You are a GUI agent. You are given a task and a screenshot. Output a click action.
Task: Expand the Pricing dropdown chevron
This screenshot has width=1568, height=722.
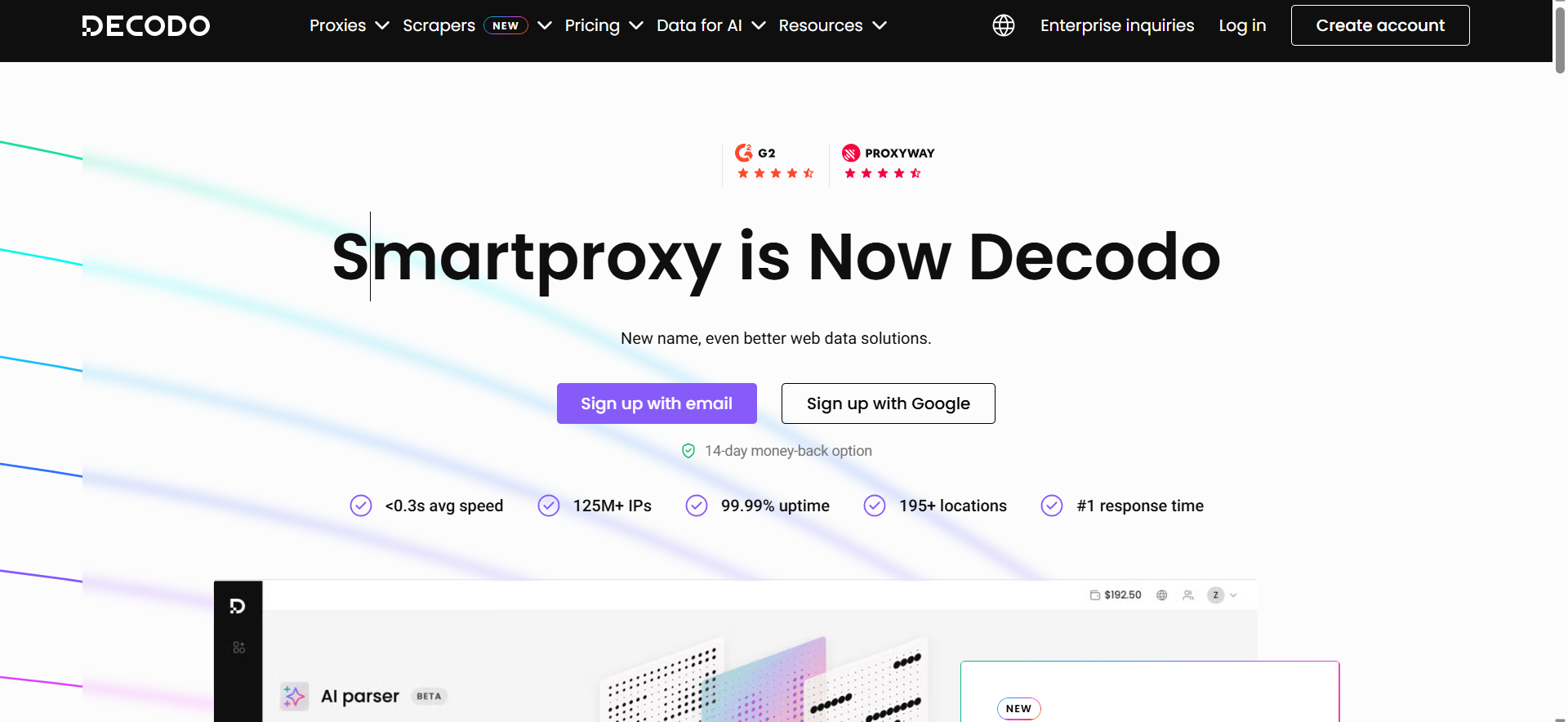click(x=636, y=25)
